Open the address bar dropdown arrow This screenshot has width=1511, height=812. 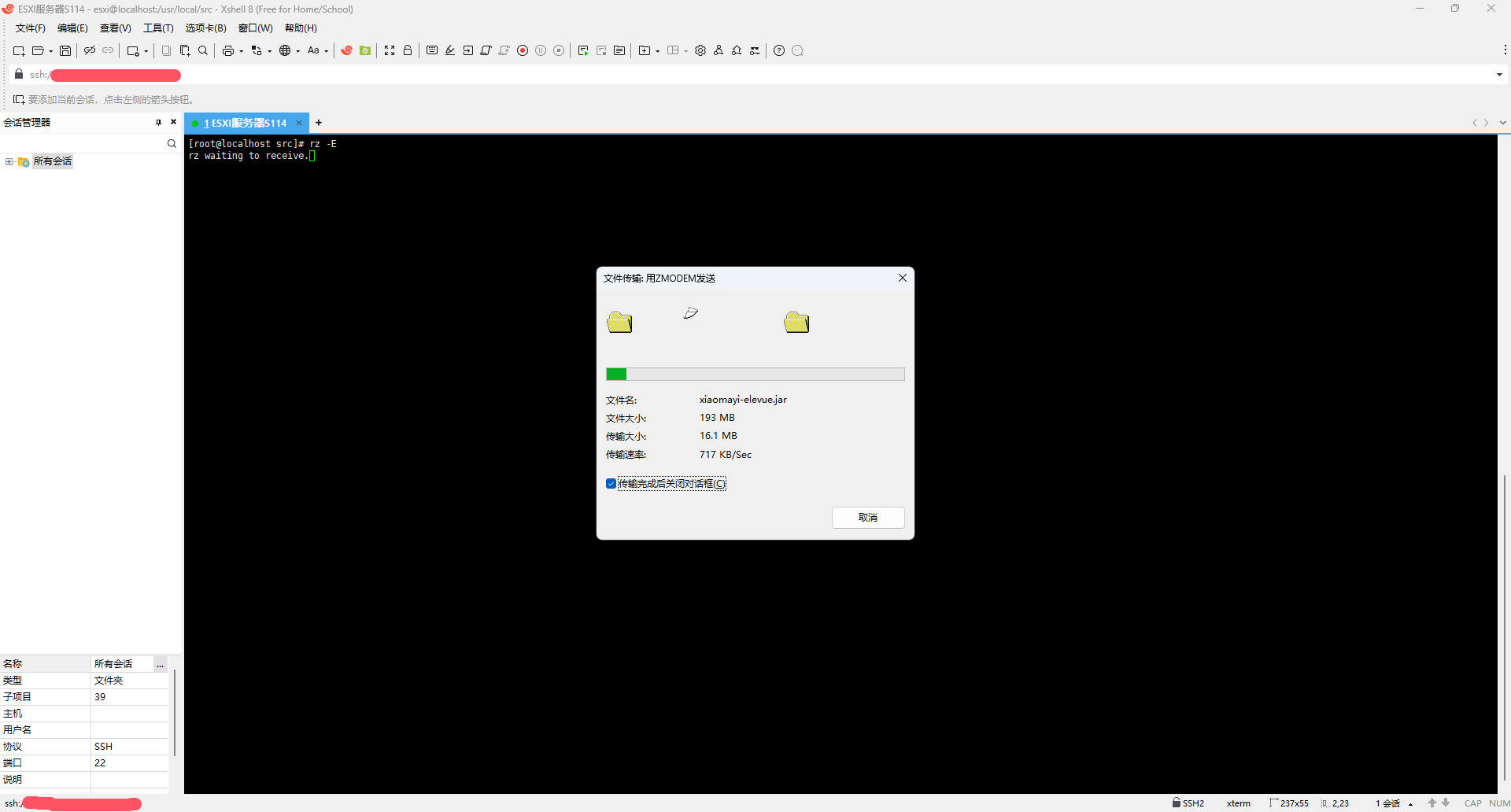pos(1499,75)
